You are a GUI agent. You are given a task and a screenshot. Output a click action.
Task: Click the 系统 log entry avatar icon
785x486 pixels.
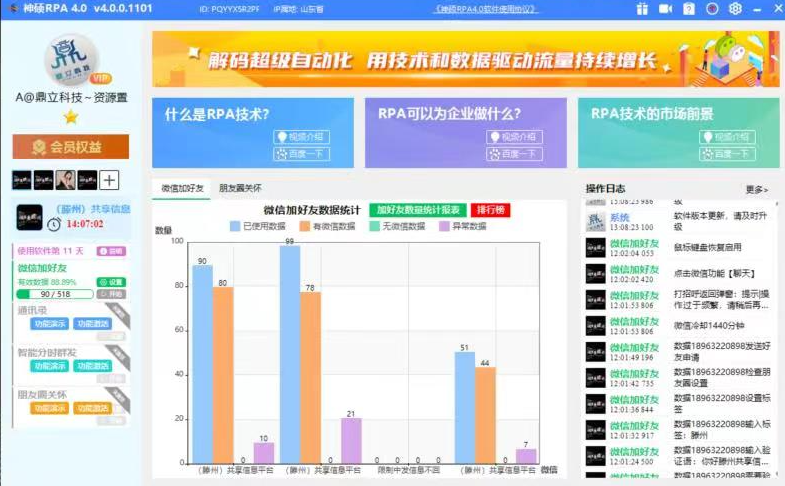[x=595, y=222]
